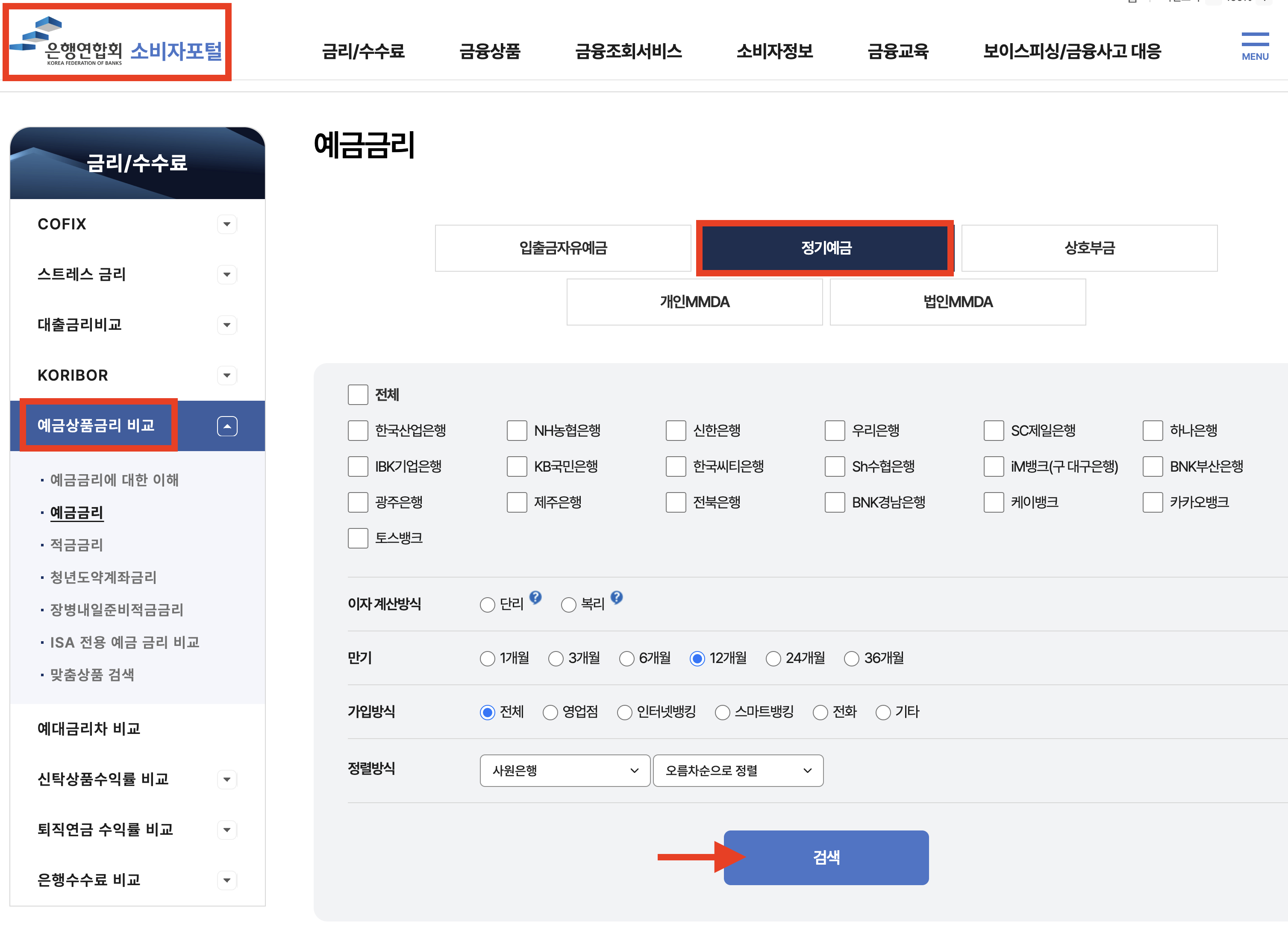Open the 금융상품 top menu

[490, 51]
